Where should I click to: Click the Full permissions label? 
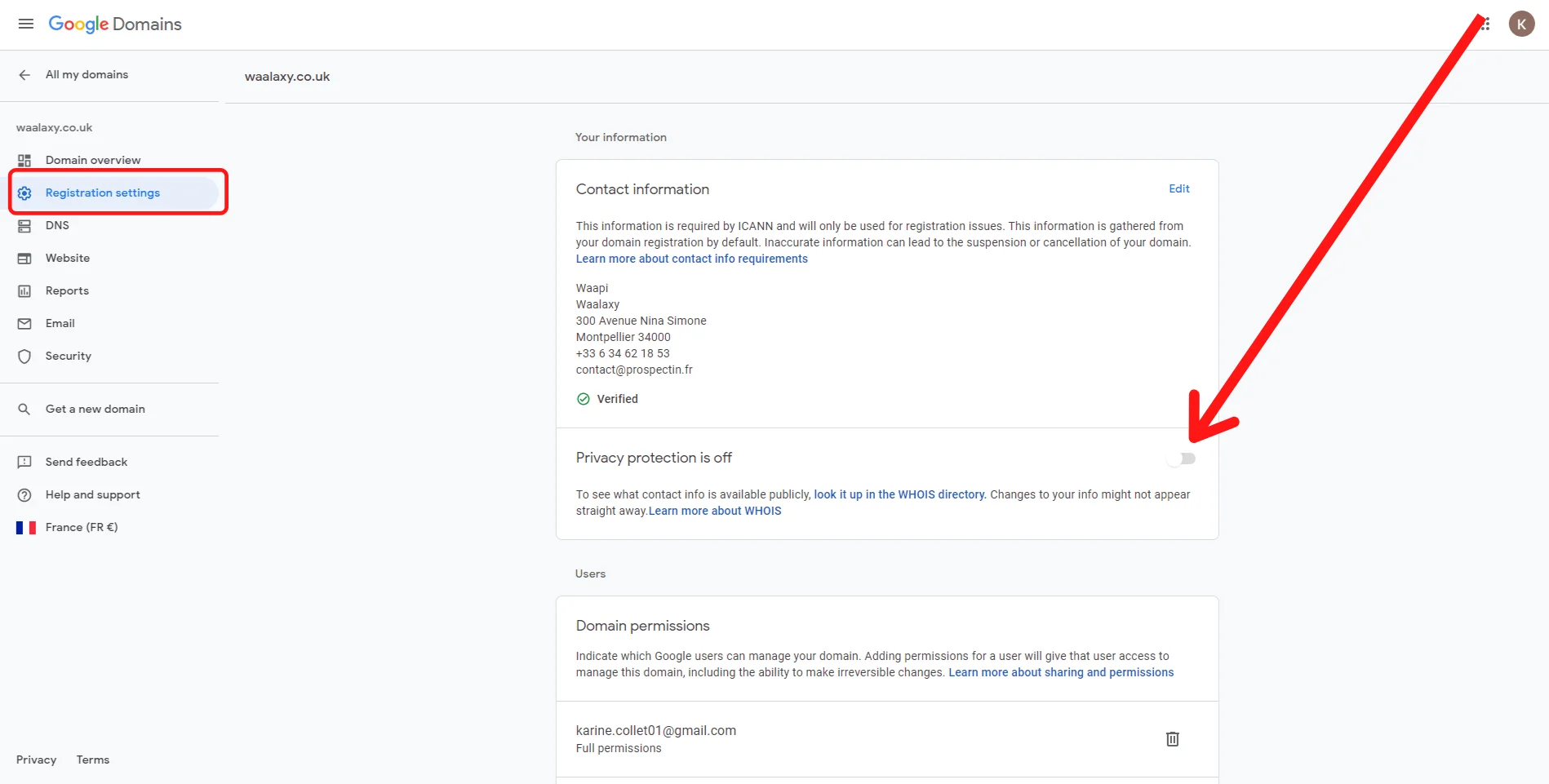click(x=619, y=748)
